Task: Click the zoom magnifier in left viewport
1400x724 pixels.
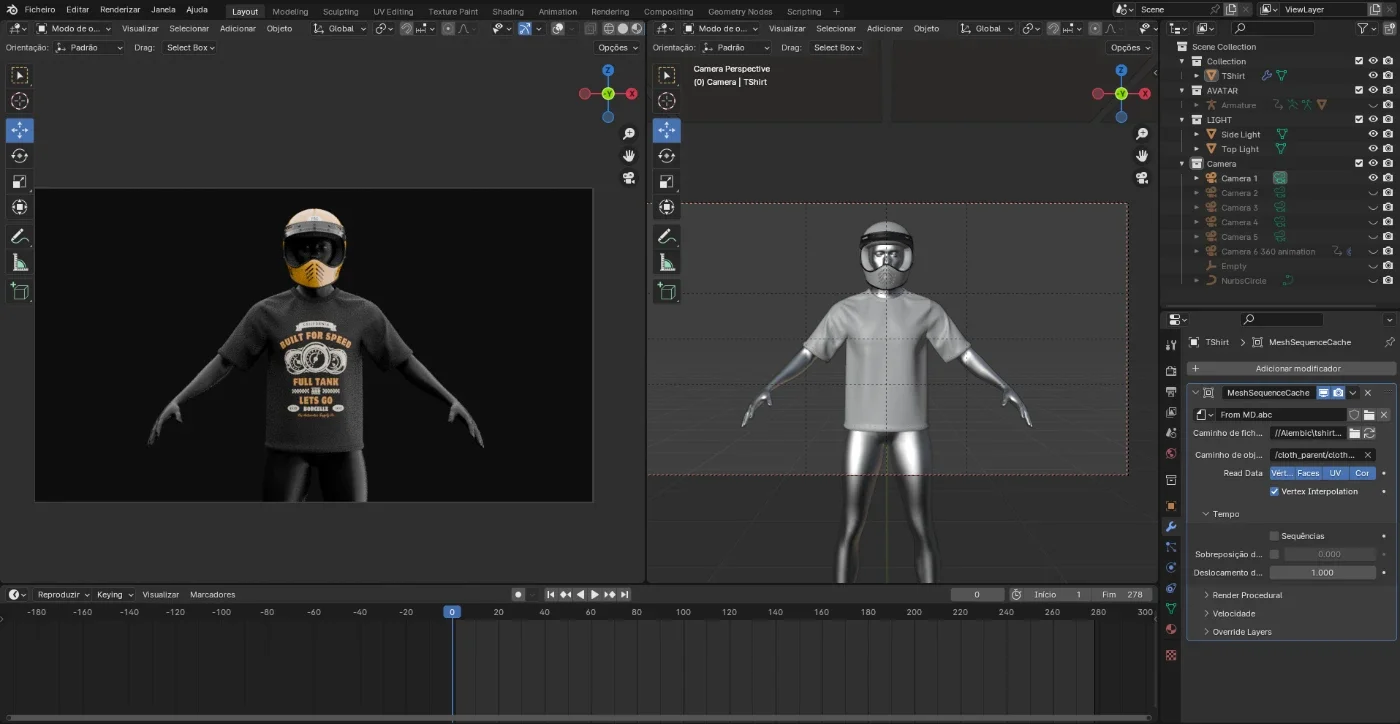Action: click(x=629, y=134)
